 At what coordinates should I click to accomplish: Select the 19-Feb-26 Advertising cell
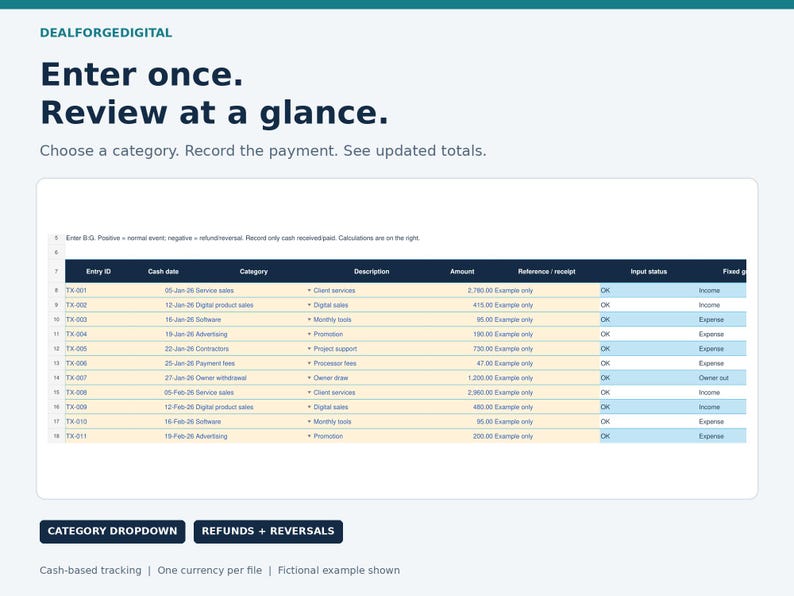195,436
